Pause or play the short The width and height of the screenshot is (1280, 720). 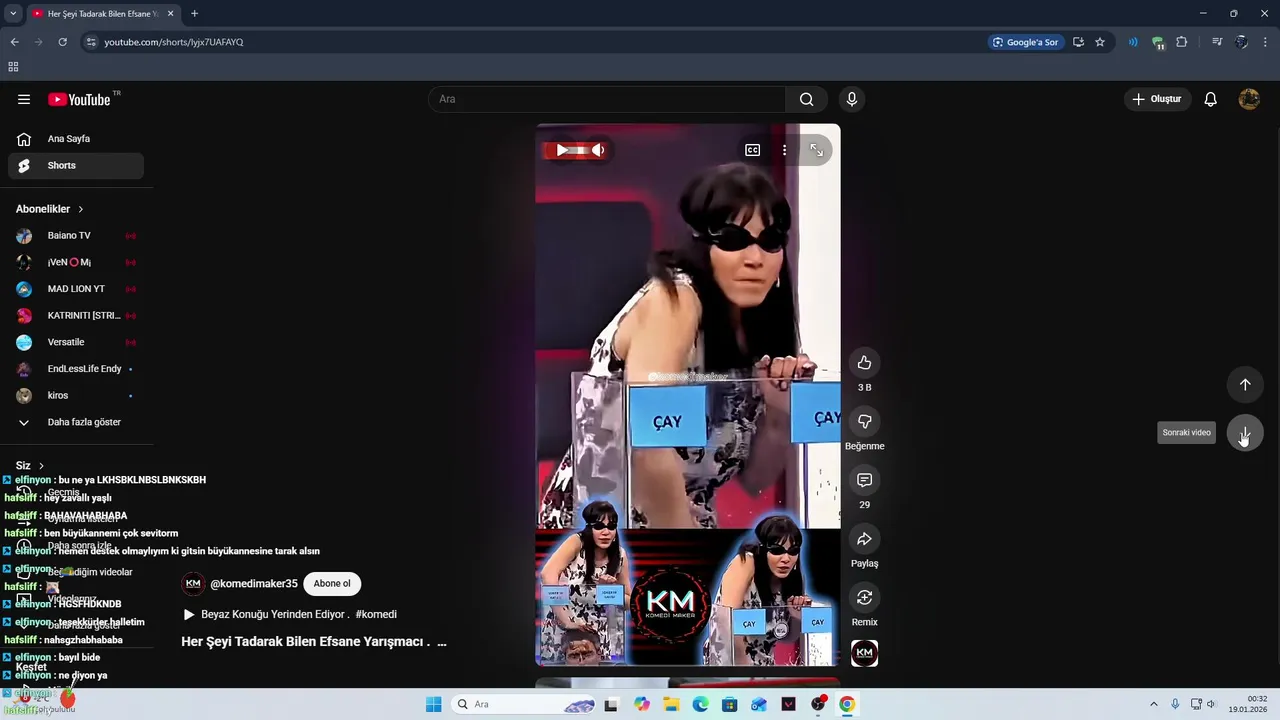pyautogui.click(x=562, y=150)
